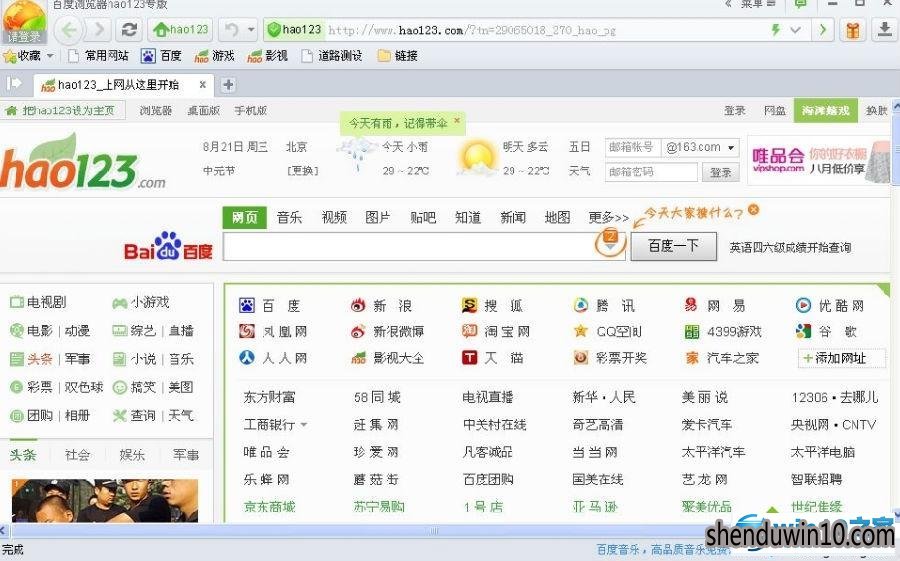Viewport: 900px width, 561px height.
Task: Open the 收藏 favorites star menu
Action: coord(28,56)
